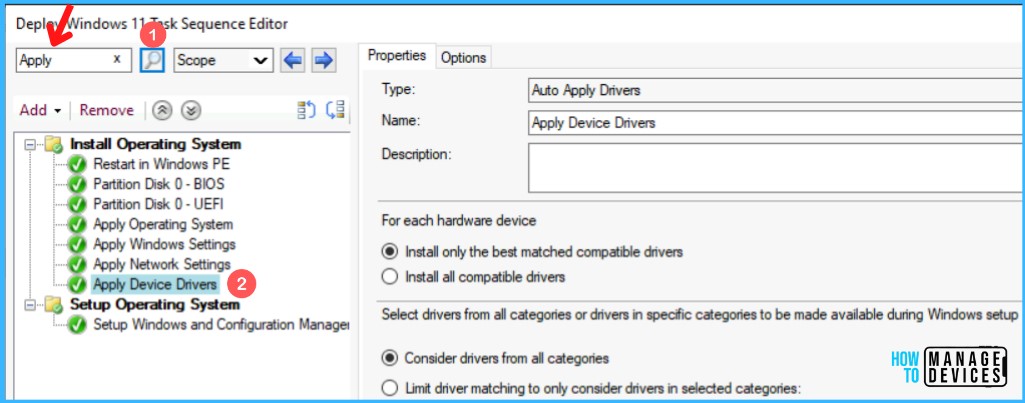Select Install Operating System group label
The height and width of the screenshot is (403, 1025).
coord(156,144)
